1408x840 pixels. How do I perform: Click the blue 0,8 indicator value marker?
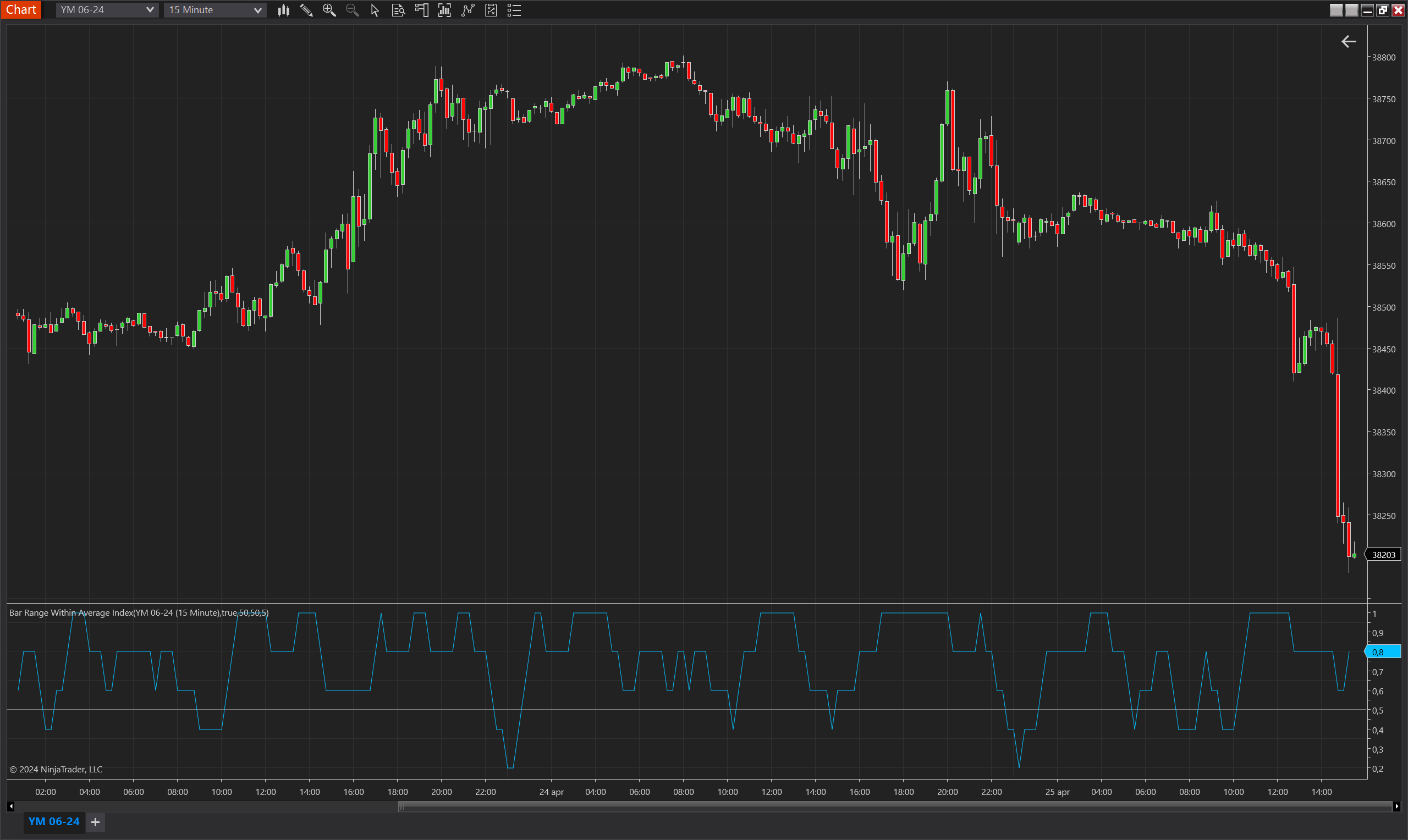click(1383, 652)
